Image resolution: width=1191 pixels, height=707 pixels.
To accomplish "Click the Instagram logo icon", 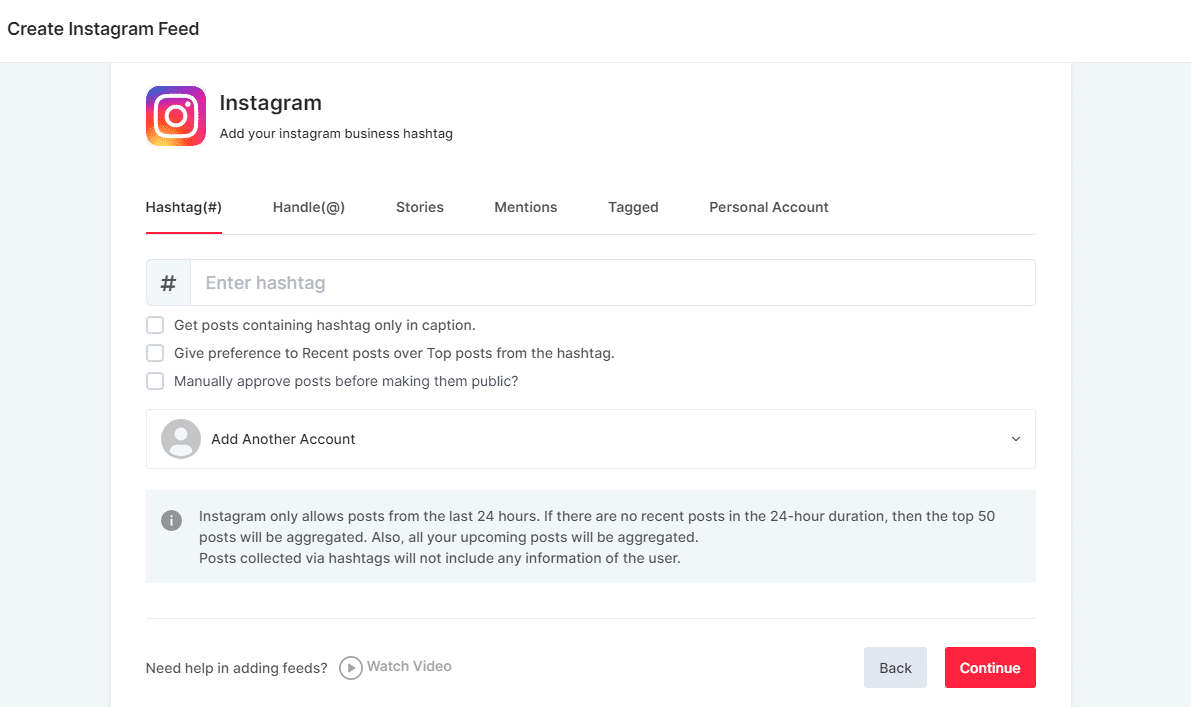I will click(x=176, y=116).
